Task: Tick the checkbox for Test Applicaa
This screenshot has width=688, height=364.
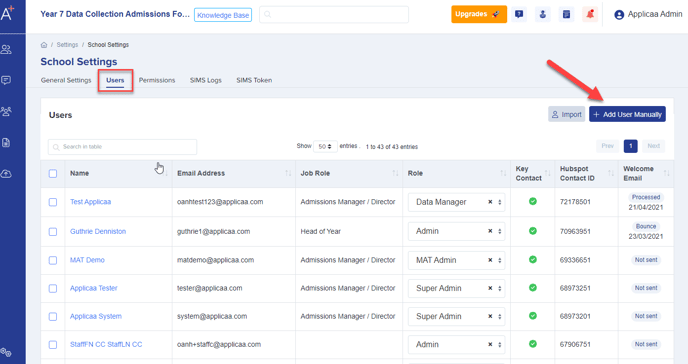Action: tap(53, 202)
